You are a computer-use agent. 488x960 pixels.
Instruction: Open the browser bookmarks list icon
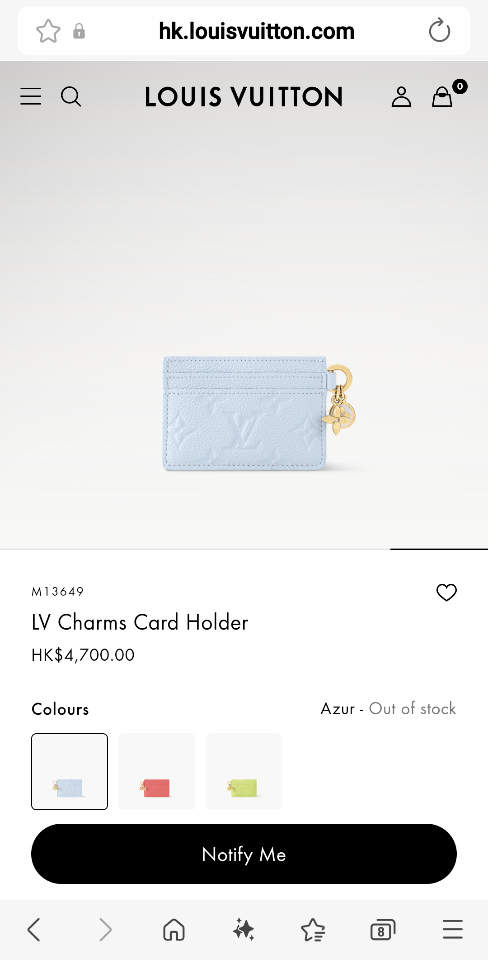coord(313,930)
